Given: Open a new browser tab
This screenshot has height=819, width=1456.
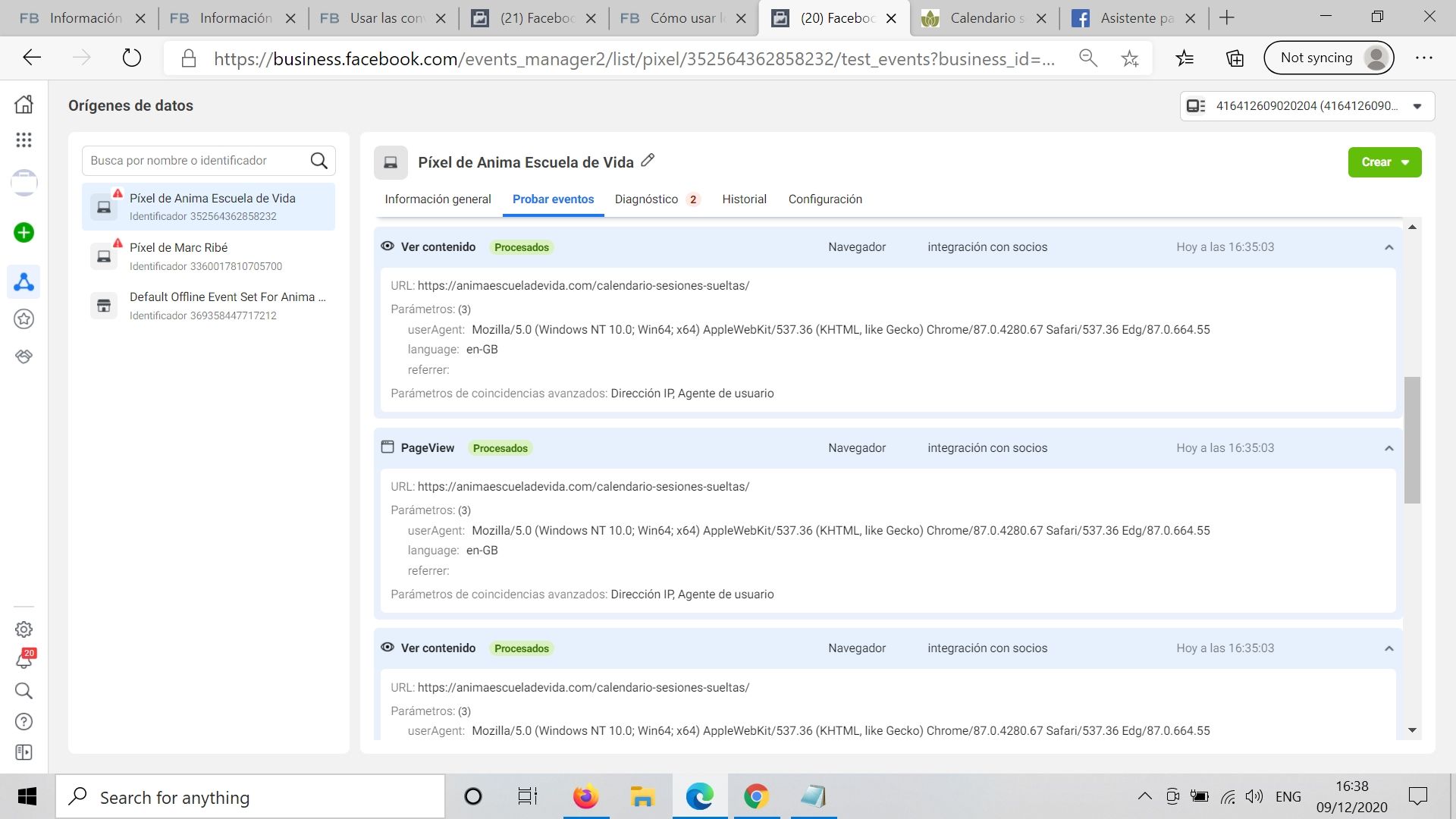Looking at the screenshot, I should [1227, 18].
